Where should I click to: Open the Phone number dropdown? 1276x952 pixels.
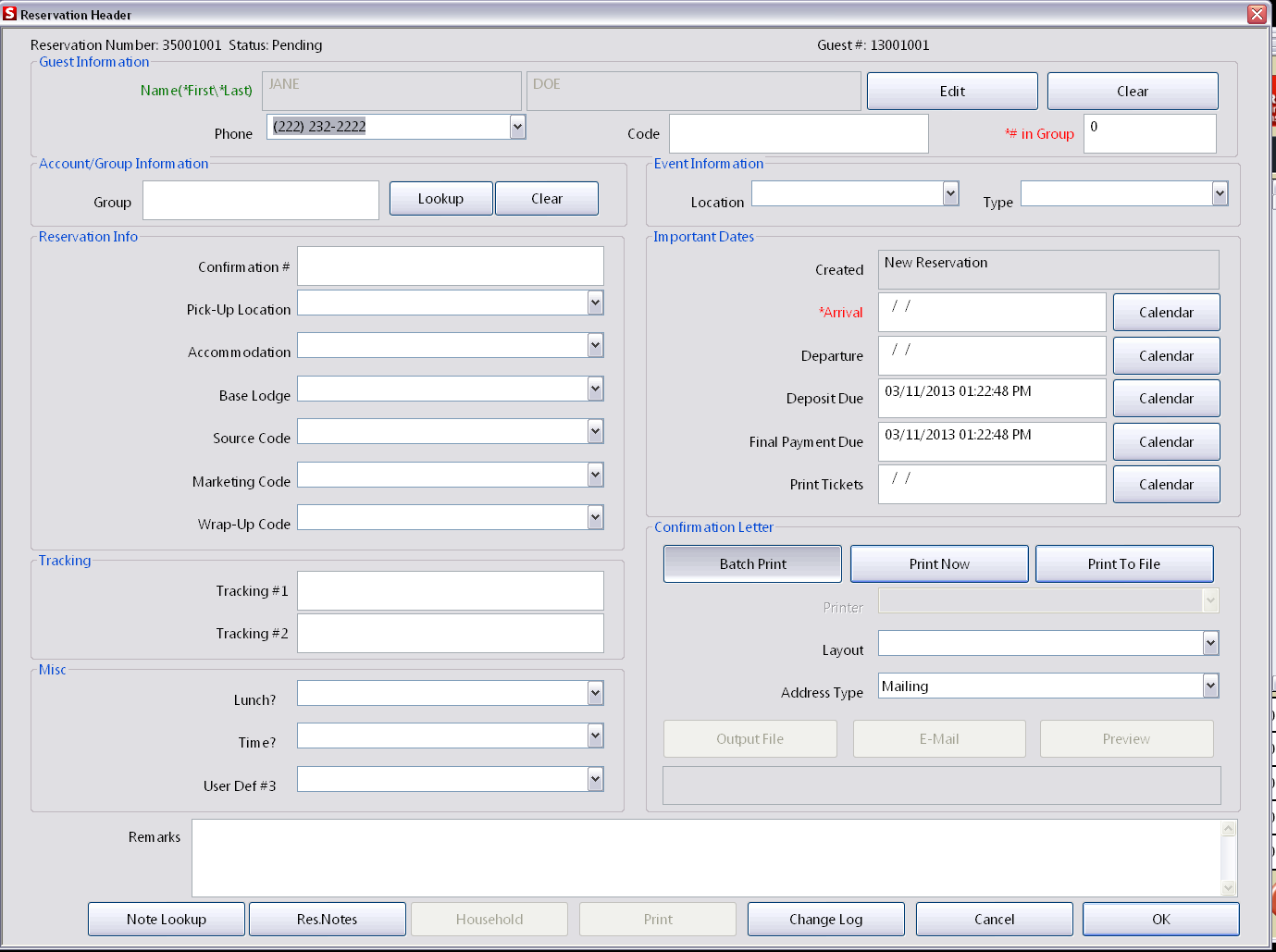tap(517, 127)
